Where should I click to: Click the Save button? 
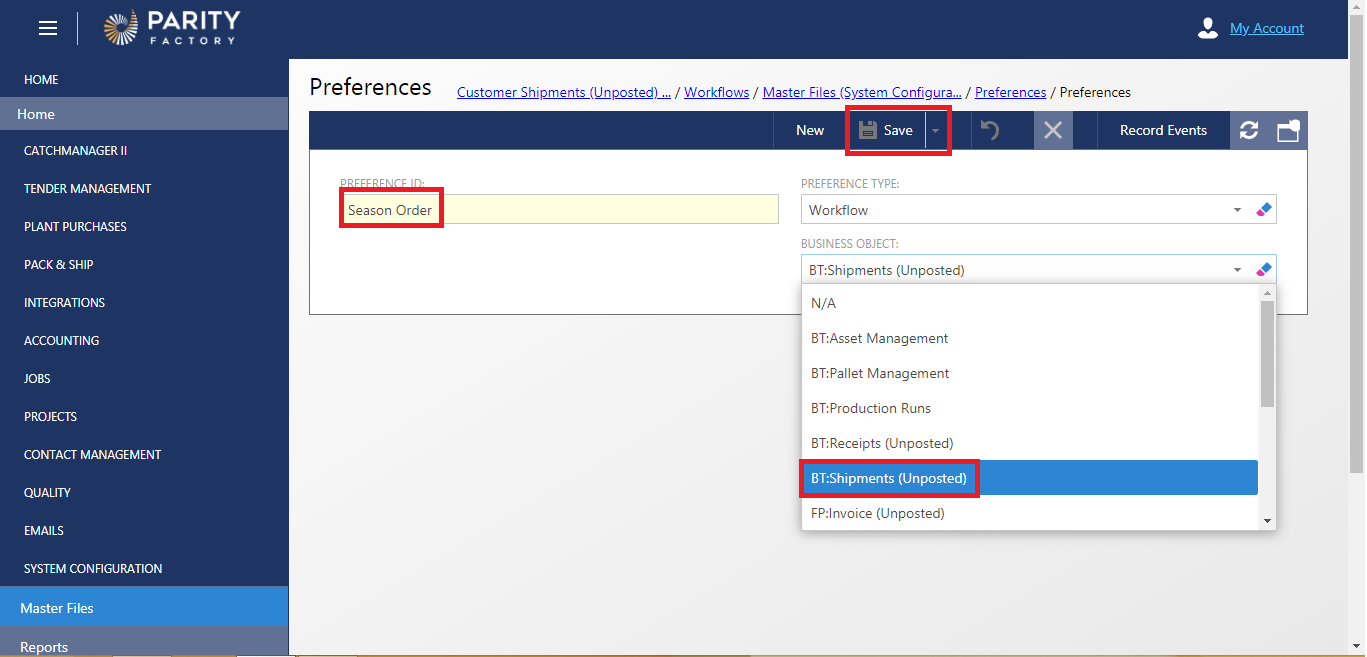click(887, 130)
